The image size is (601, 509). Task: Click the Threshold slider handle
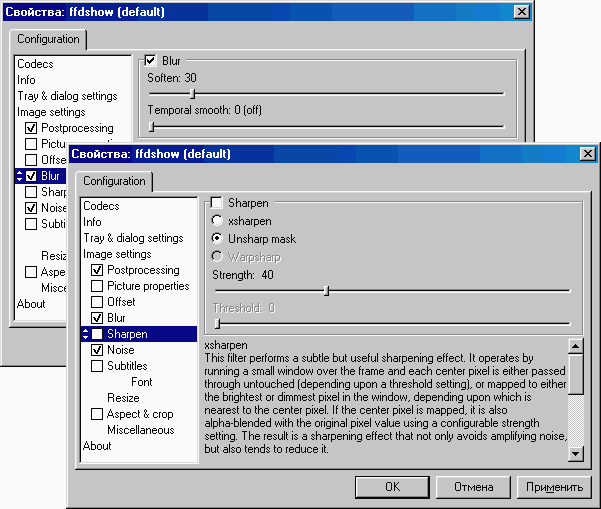pos(217,324)
